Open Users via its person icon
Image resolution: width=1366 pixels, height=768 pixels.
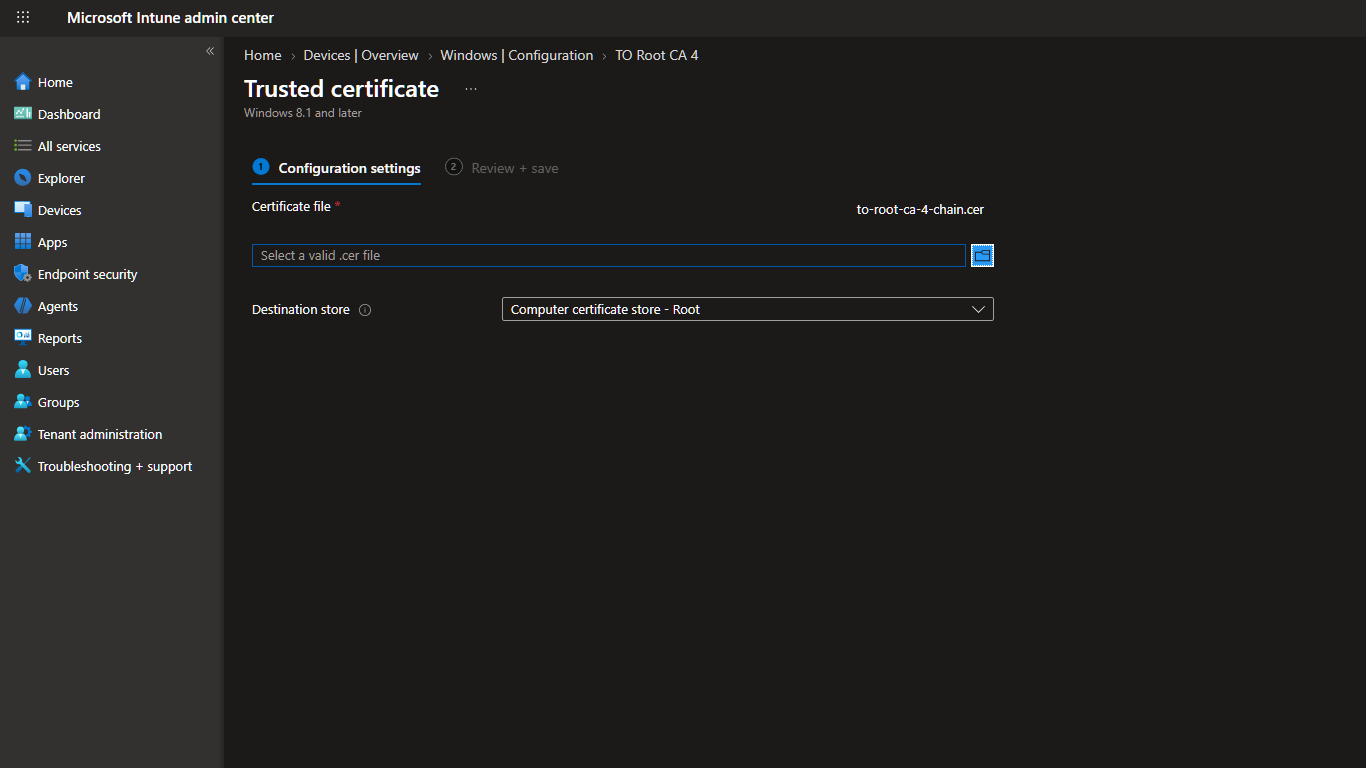[x=23, y=370]
